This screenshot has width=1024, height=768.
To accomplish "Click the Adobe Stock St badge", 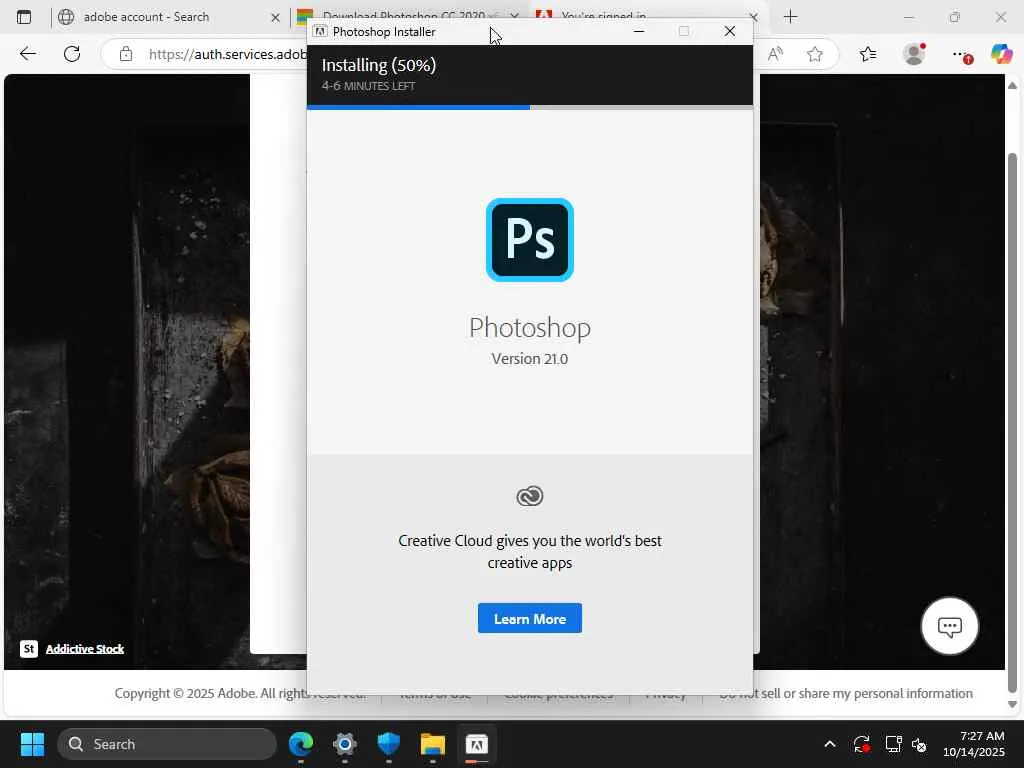I will coord(29,648).
